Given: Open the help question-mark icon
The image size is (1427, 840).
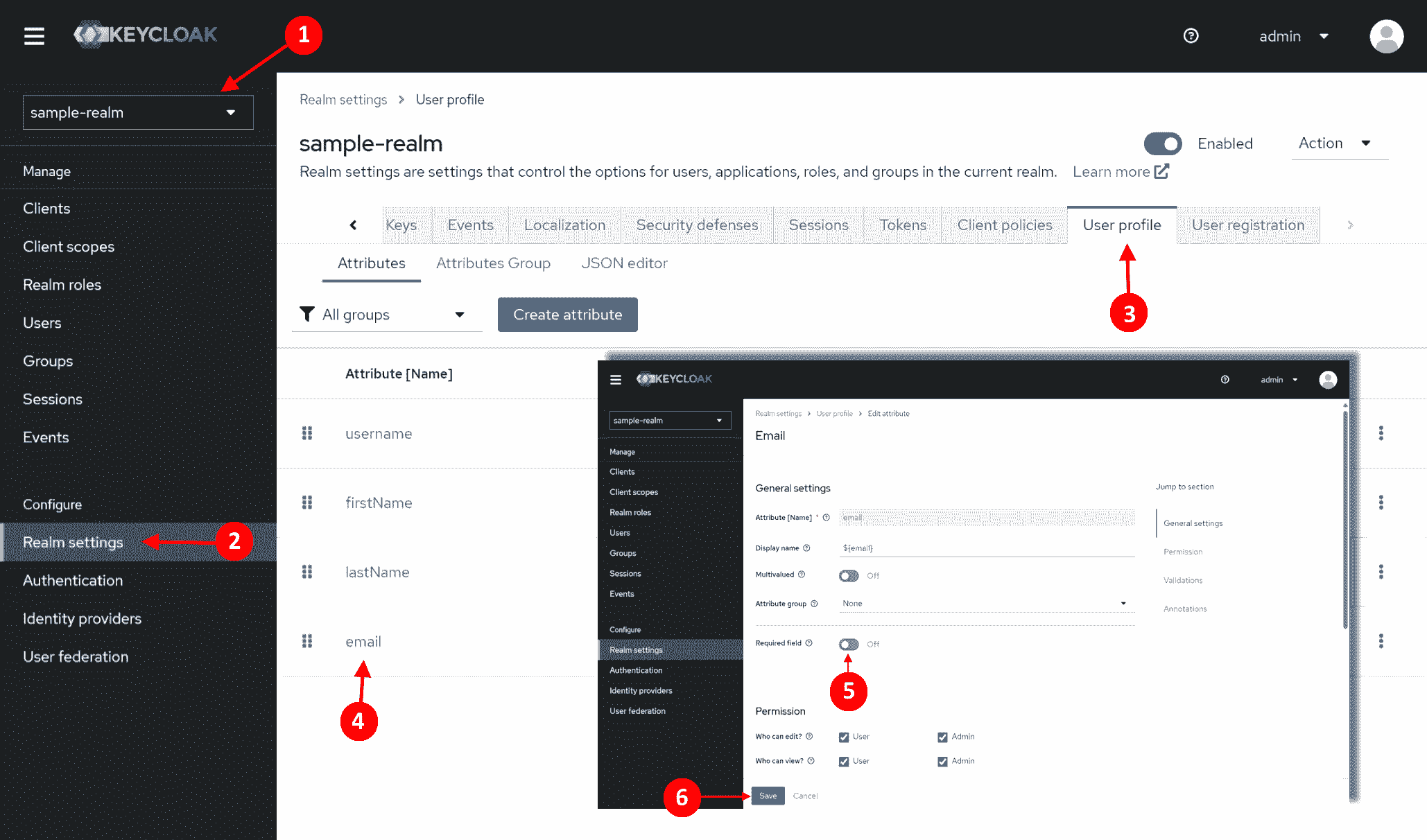Looking at the screenshot, I should [x=1191, y=36].
